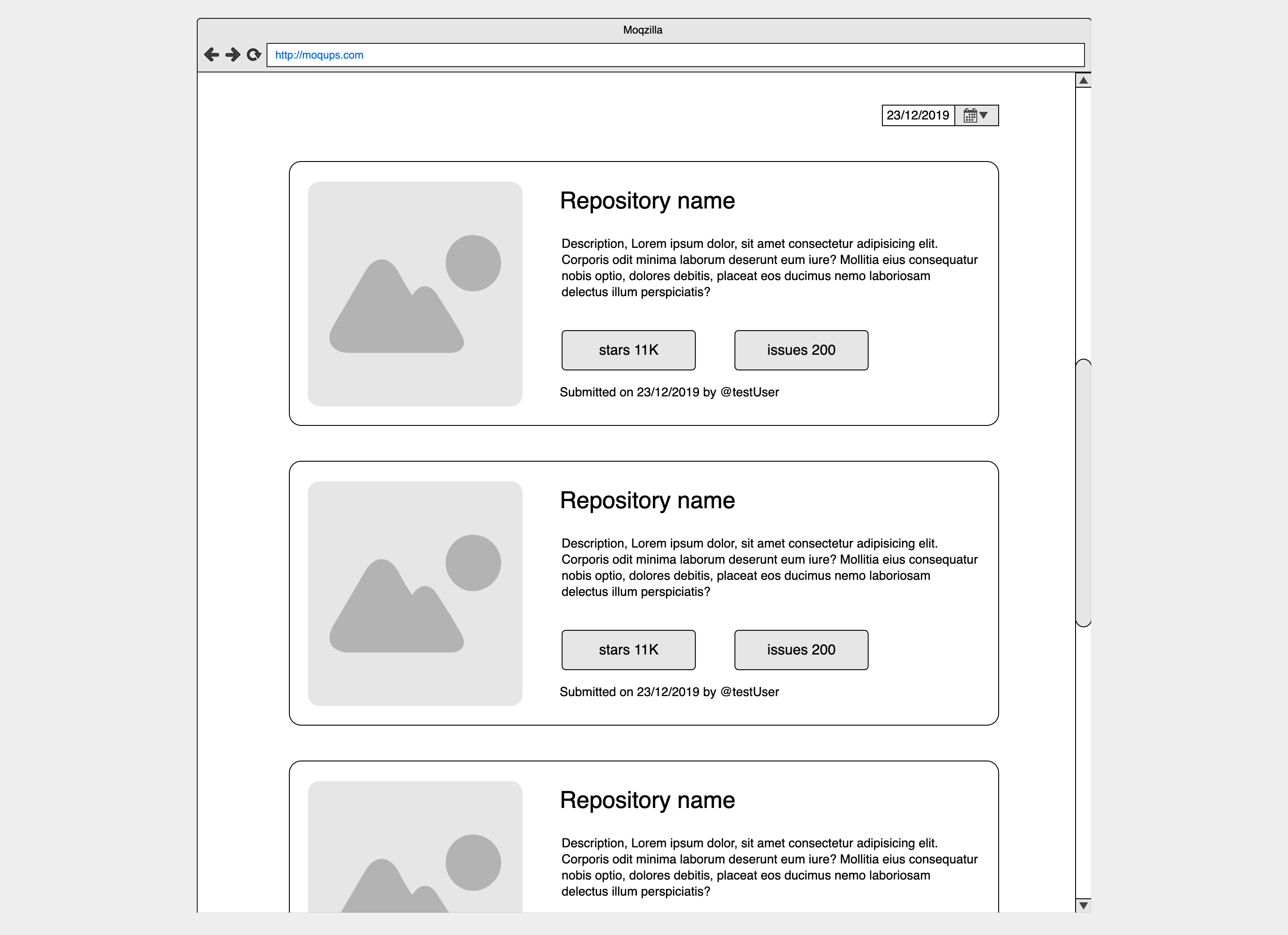
Task: Open second Repository name heading
Action: coord(647,501)
